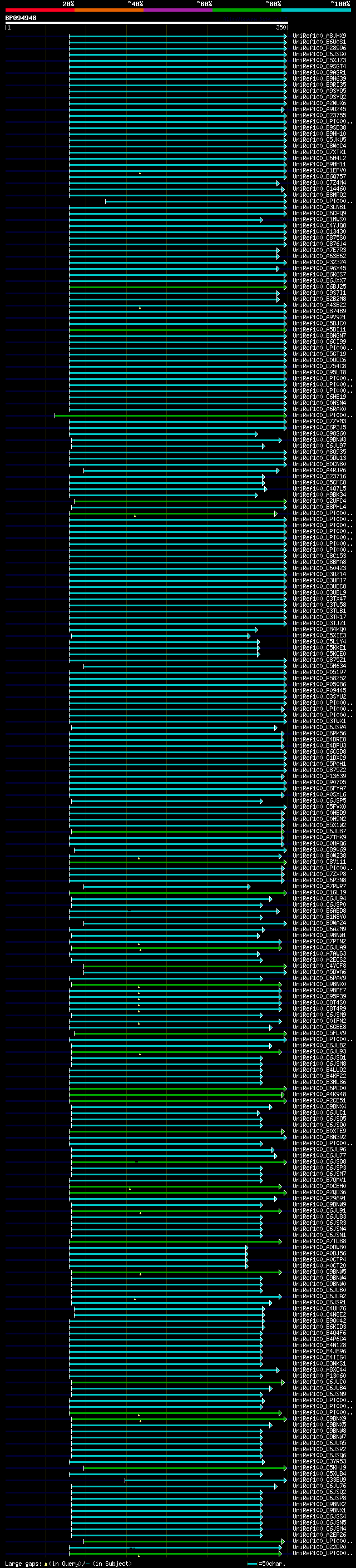Select hit UniRef100_Q0UQC6
The image size is (356, 1568).
[319, 360]
